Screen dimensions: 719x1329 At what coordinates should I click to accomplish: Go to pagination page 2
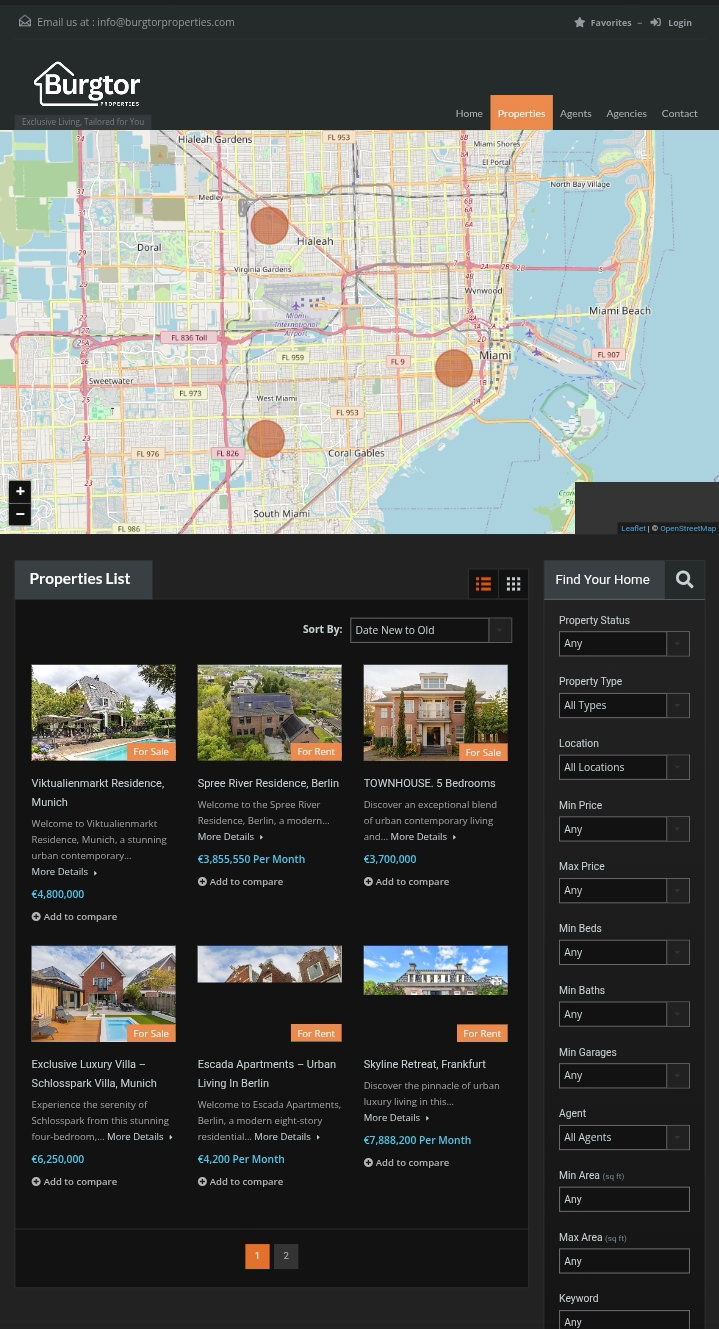286,1256
